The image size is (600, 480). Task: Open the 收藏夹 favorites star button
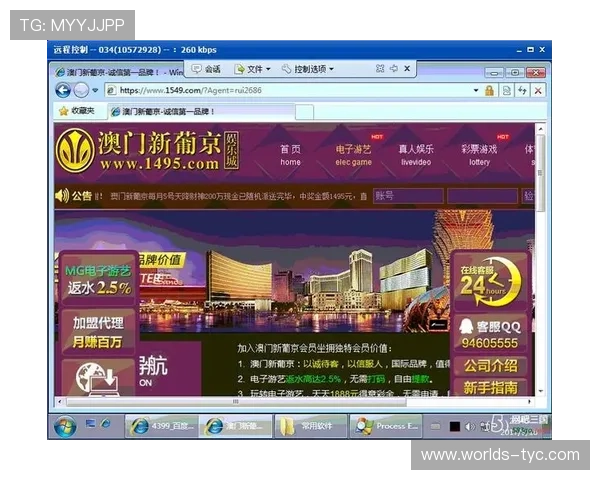tap(77, 111)
